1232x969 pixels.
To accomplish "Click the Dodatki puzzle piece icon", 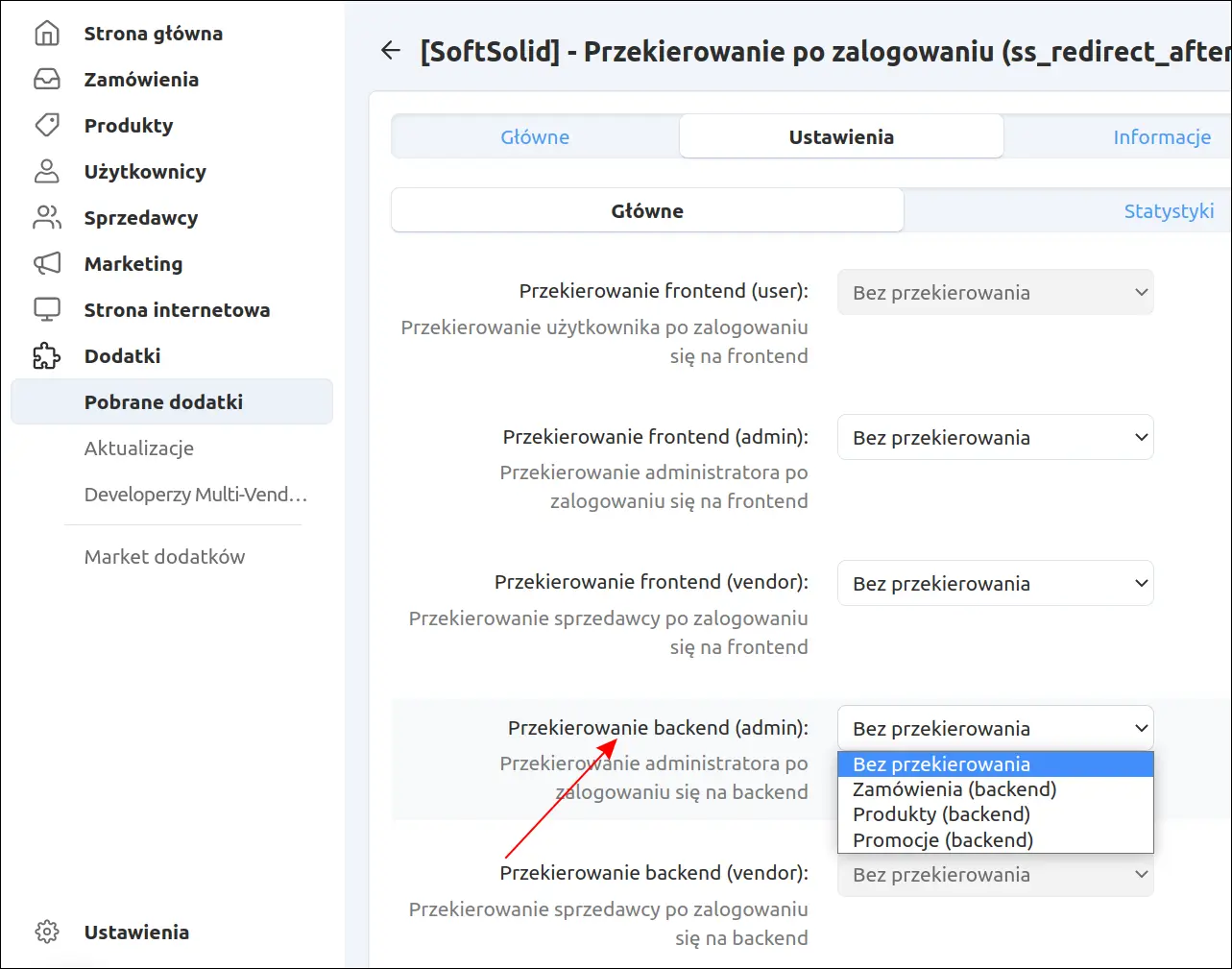I will click(x=46, y=356).
